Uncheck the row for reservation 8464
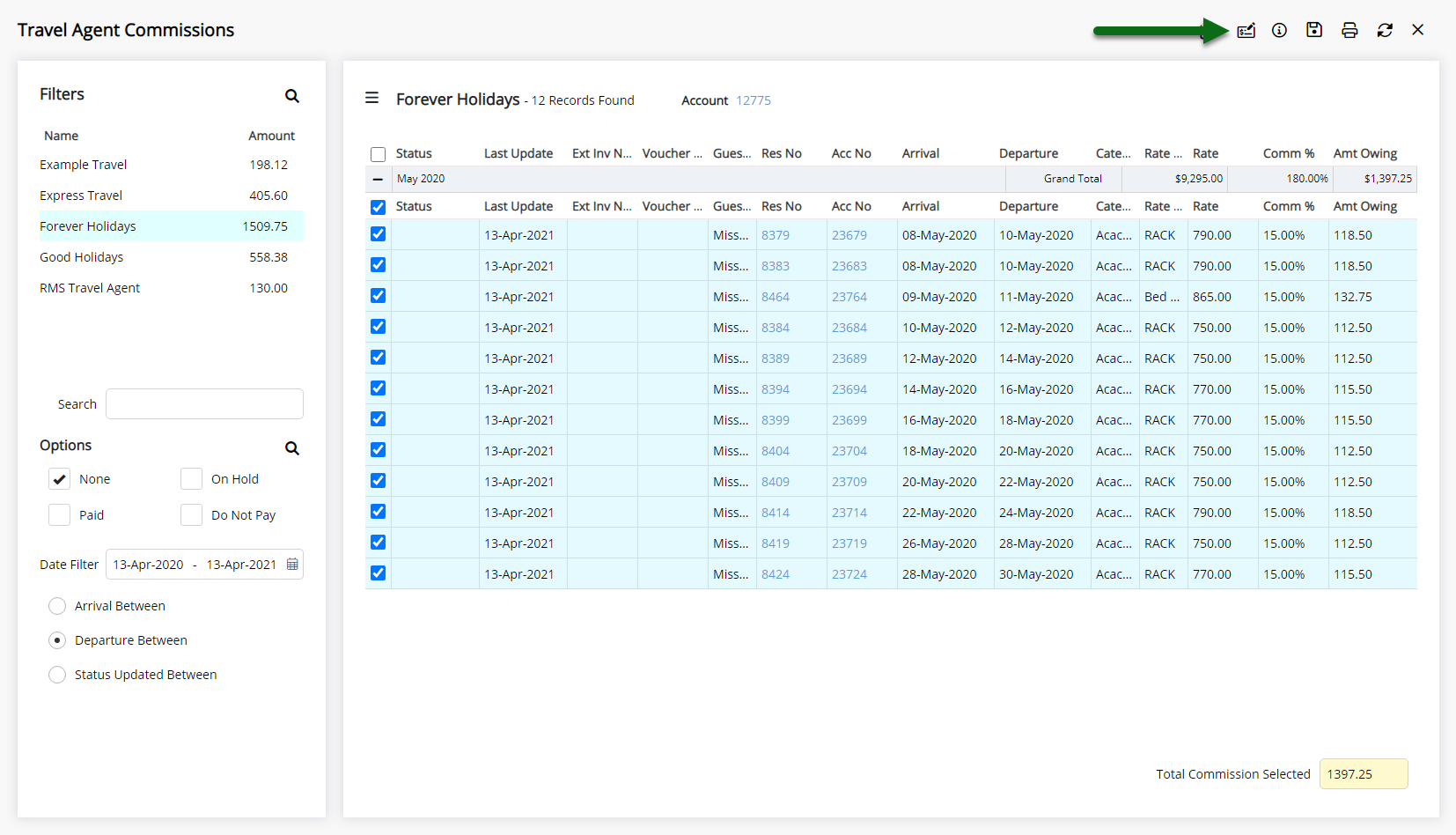 (x=379, y=296)
